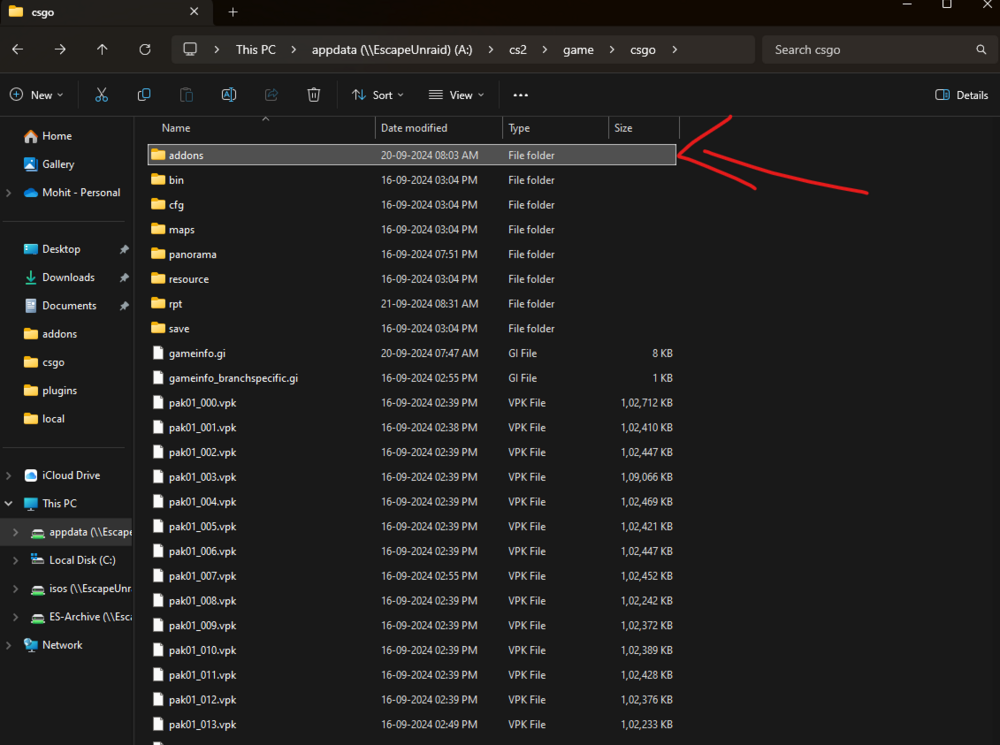Click the Paste clipboard icon

coord(186,95)
